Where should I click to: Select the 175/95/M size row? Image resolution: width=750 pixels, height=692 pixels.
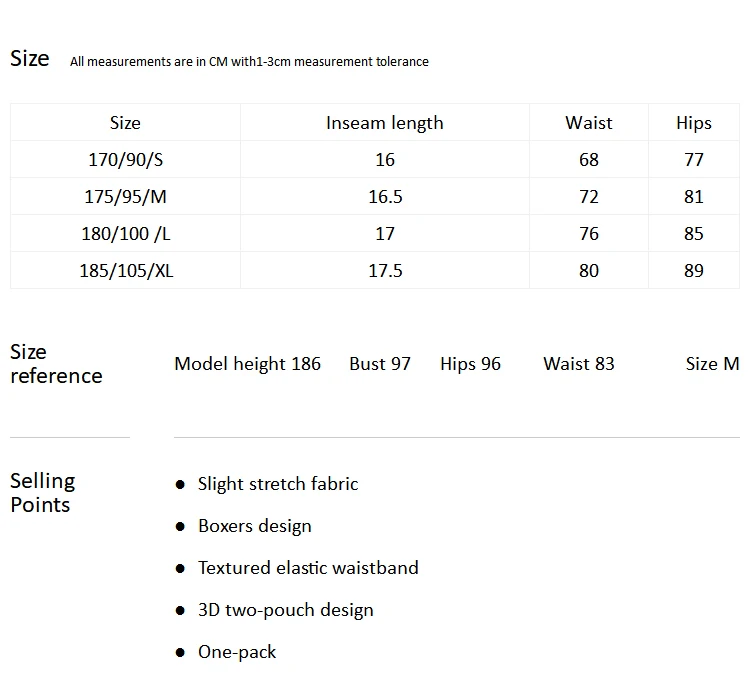point(375,197)
